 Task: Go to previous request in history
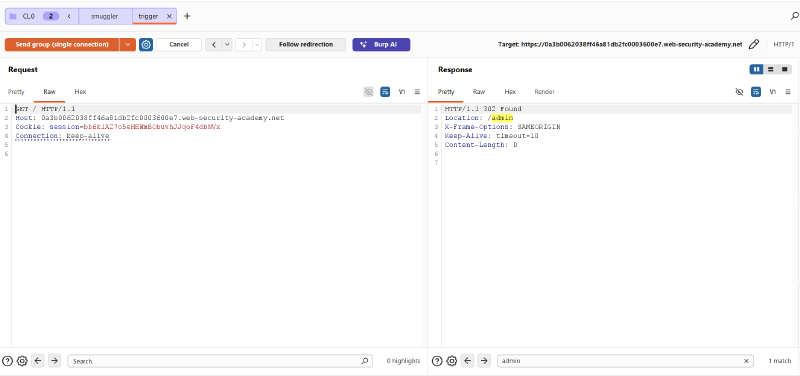click(214, 45)
